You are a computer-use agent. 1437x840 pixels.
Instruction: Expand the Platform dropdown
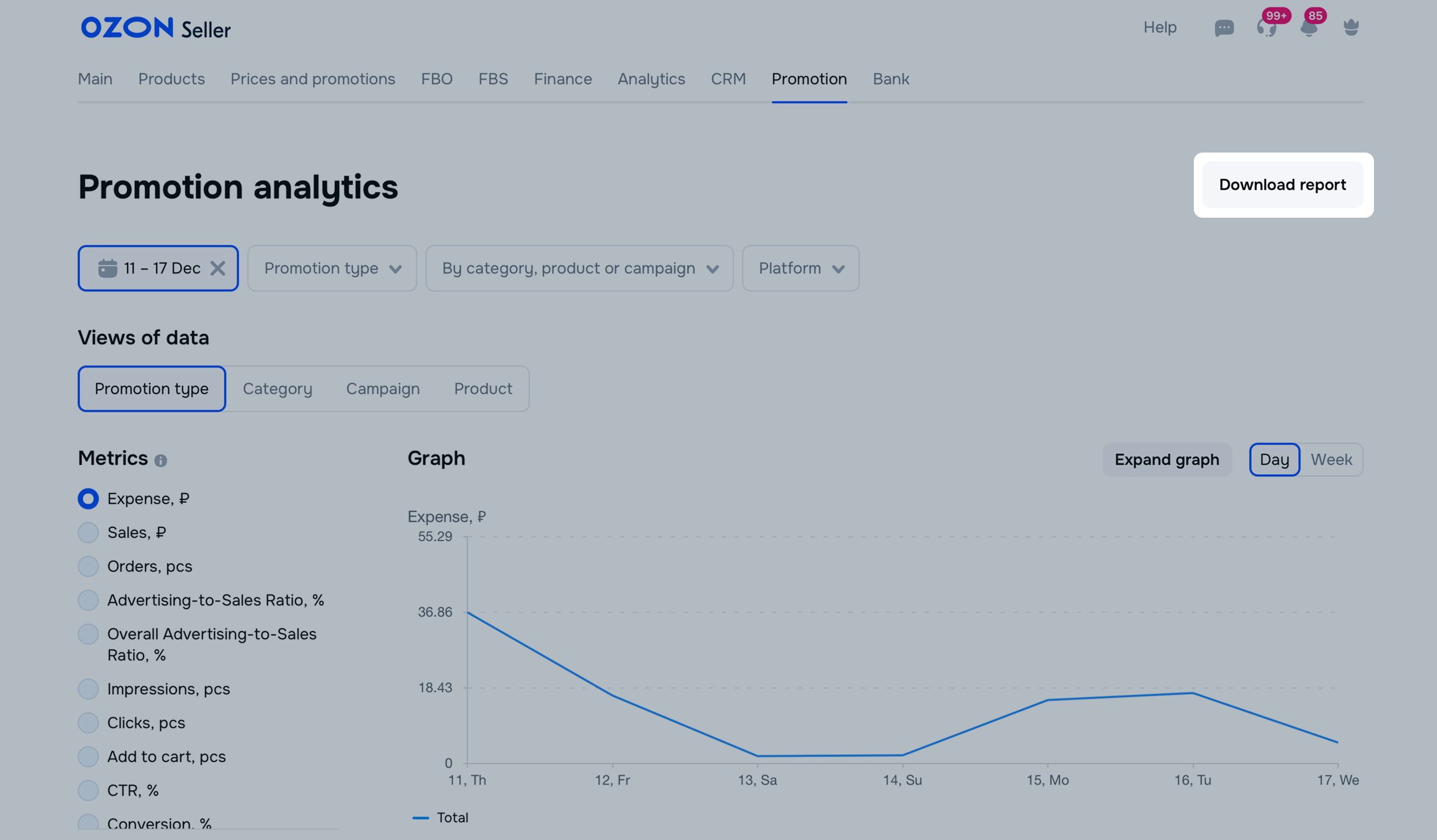[x=801, y=269]
